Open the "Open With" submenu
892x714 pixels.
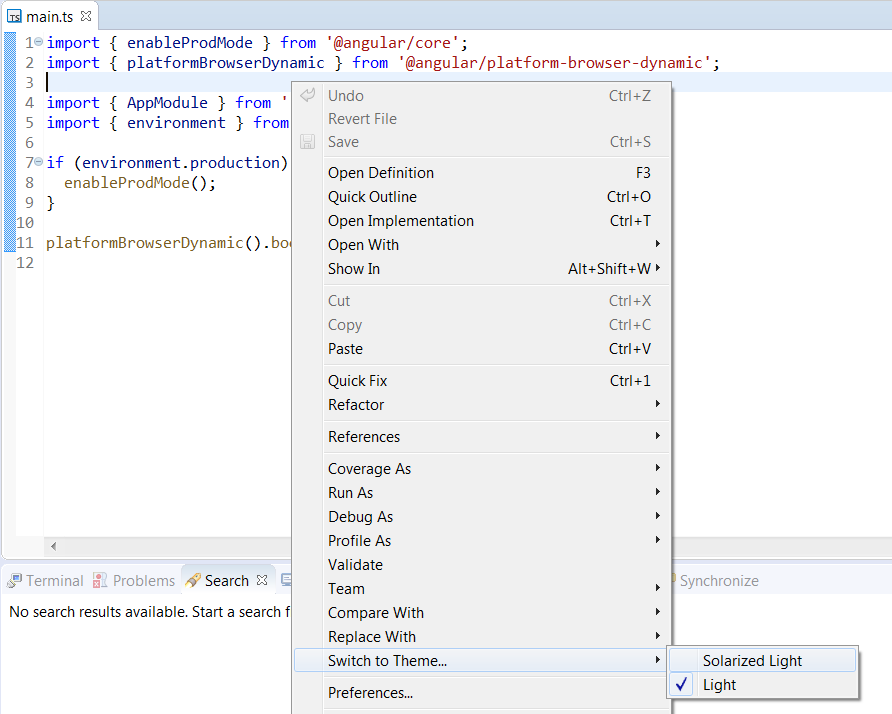[363, 244]
